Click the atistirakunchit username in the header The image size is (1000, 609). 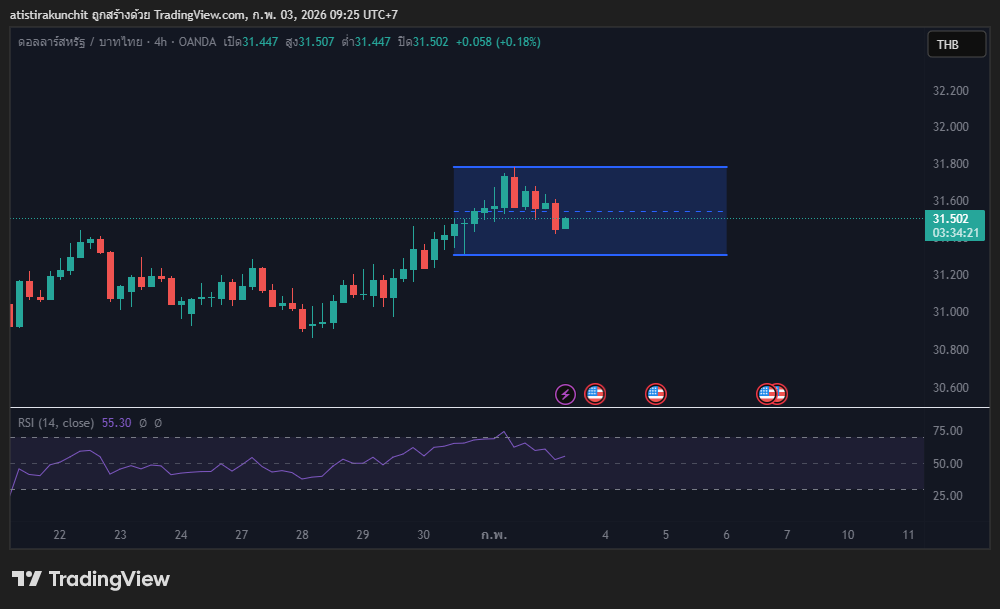[x=50, y=15]
